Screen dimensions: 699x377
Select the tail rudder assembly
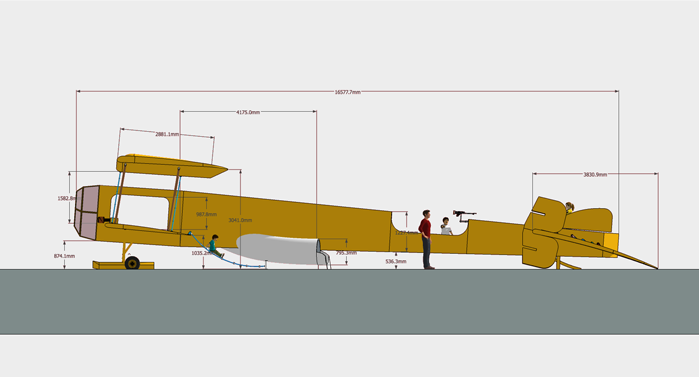pyautogui.click(x=543, y=232)
